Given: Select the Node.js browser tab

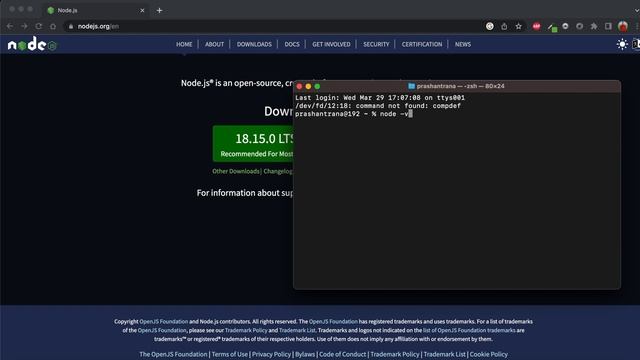Looking at the screenshot, I should (x=96, y=10).
